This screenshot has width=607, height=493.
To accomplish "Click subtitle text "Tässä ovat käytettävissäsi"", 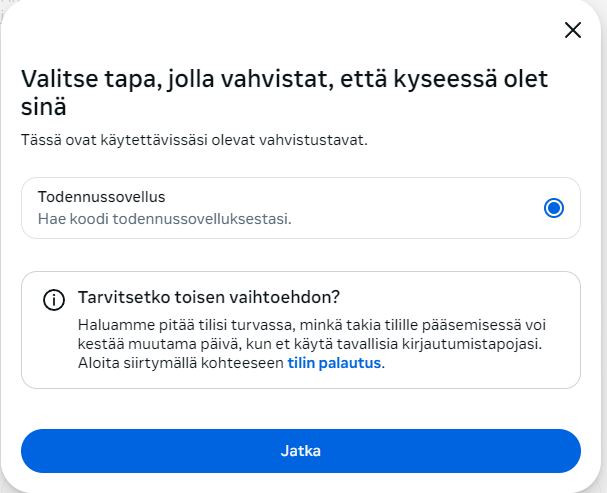I will 118,139.
